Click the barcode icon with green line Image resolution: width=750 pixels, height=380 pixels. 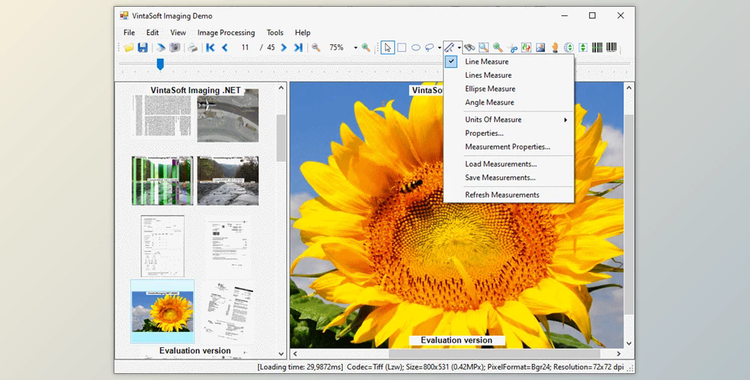[597, 47]
